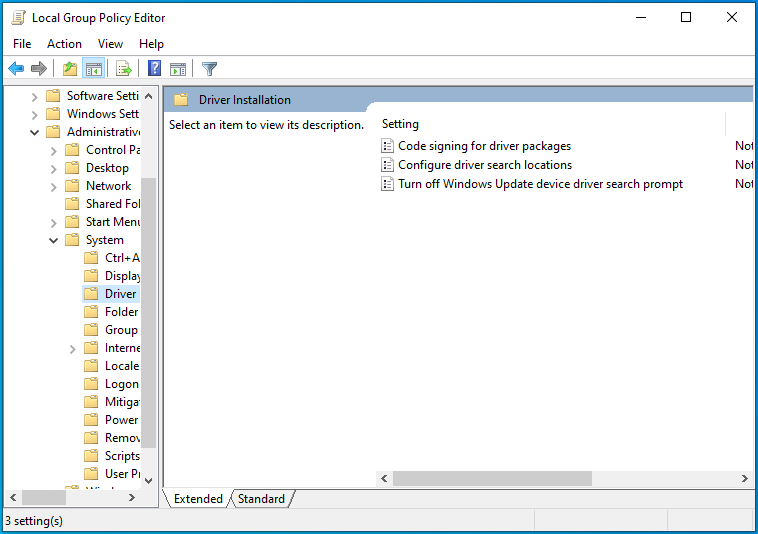Viewport: 758px width, 534px height.
Task: Select 'Turn off Windows Update device driver search prompt'
Action: click(x=540, y=184)
